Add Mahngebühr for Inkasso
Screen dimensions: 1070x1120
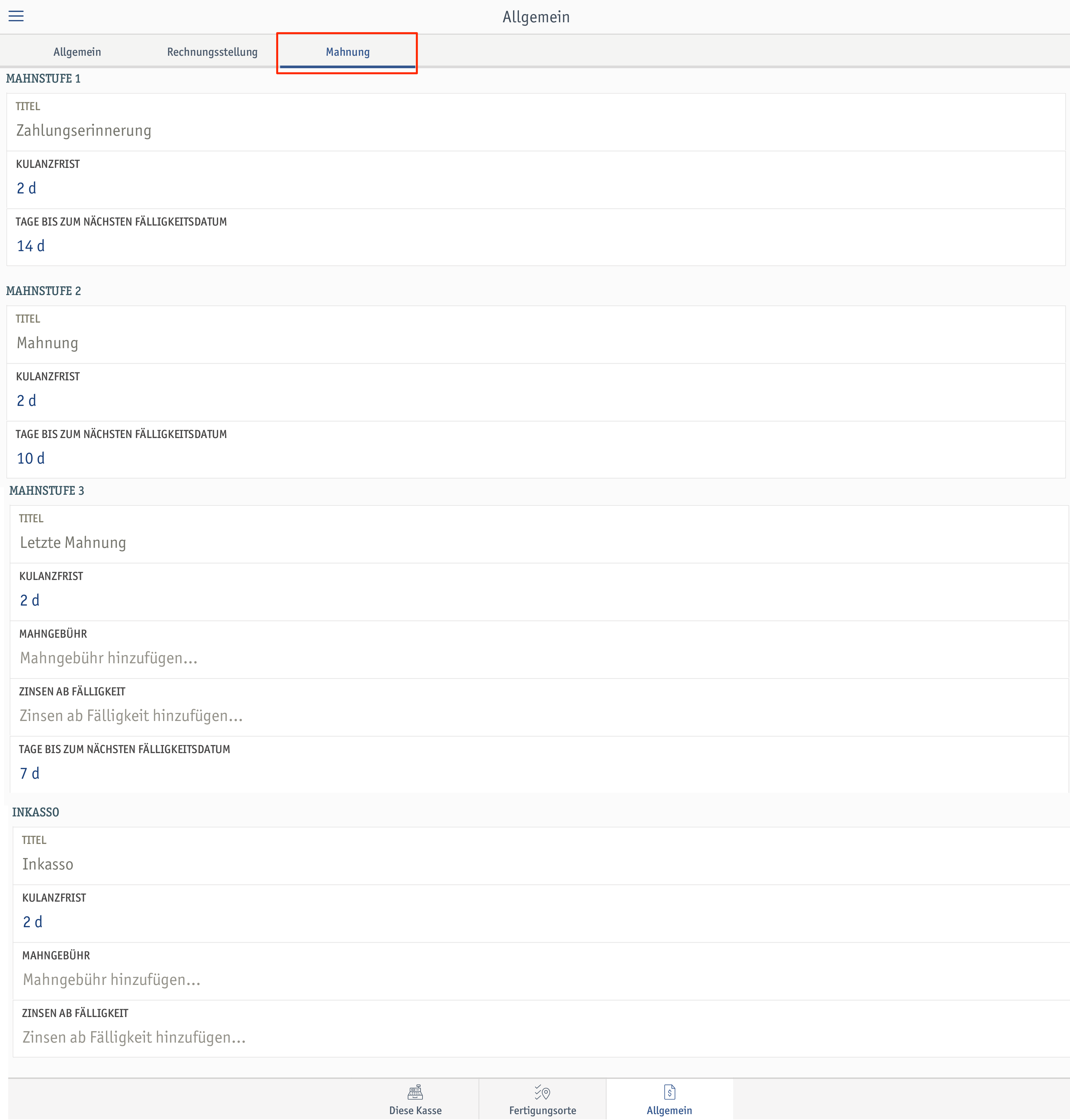[541, 971]
